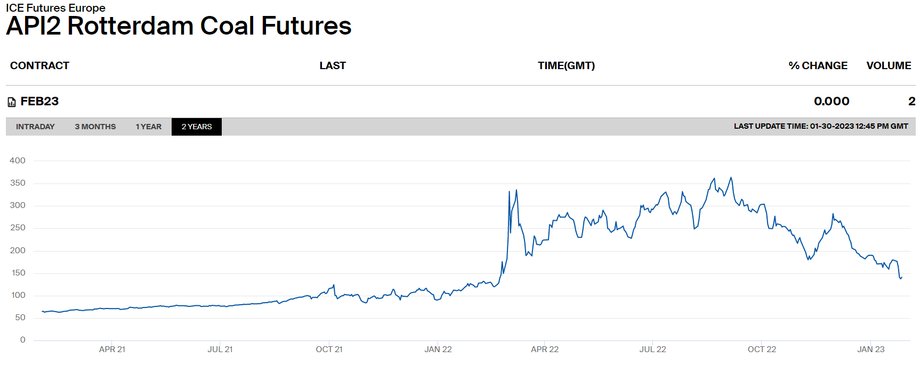Switch to the INTRADAY tab

click(35, 127)
